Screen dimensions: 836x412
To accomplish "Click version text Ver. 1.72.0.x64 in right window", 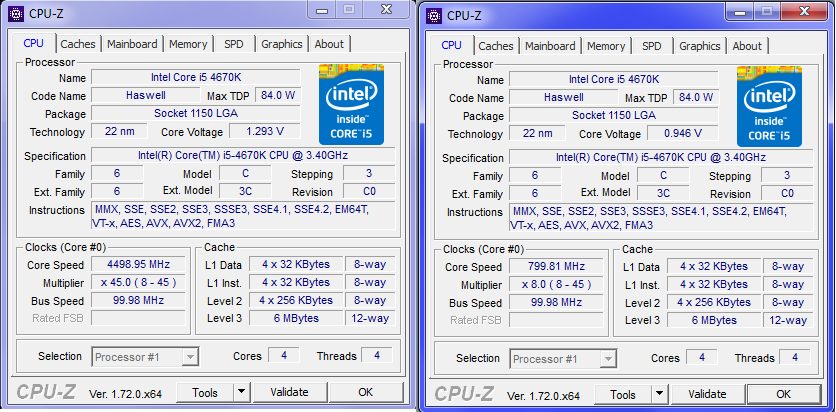I will click(x=543, y=396).
